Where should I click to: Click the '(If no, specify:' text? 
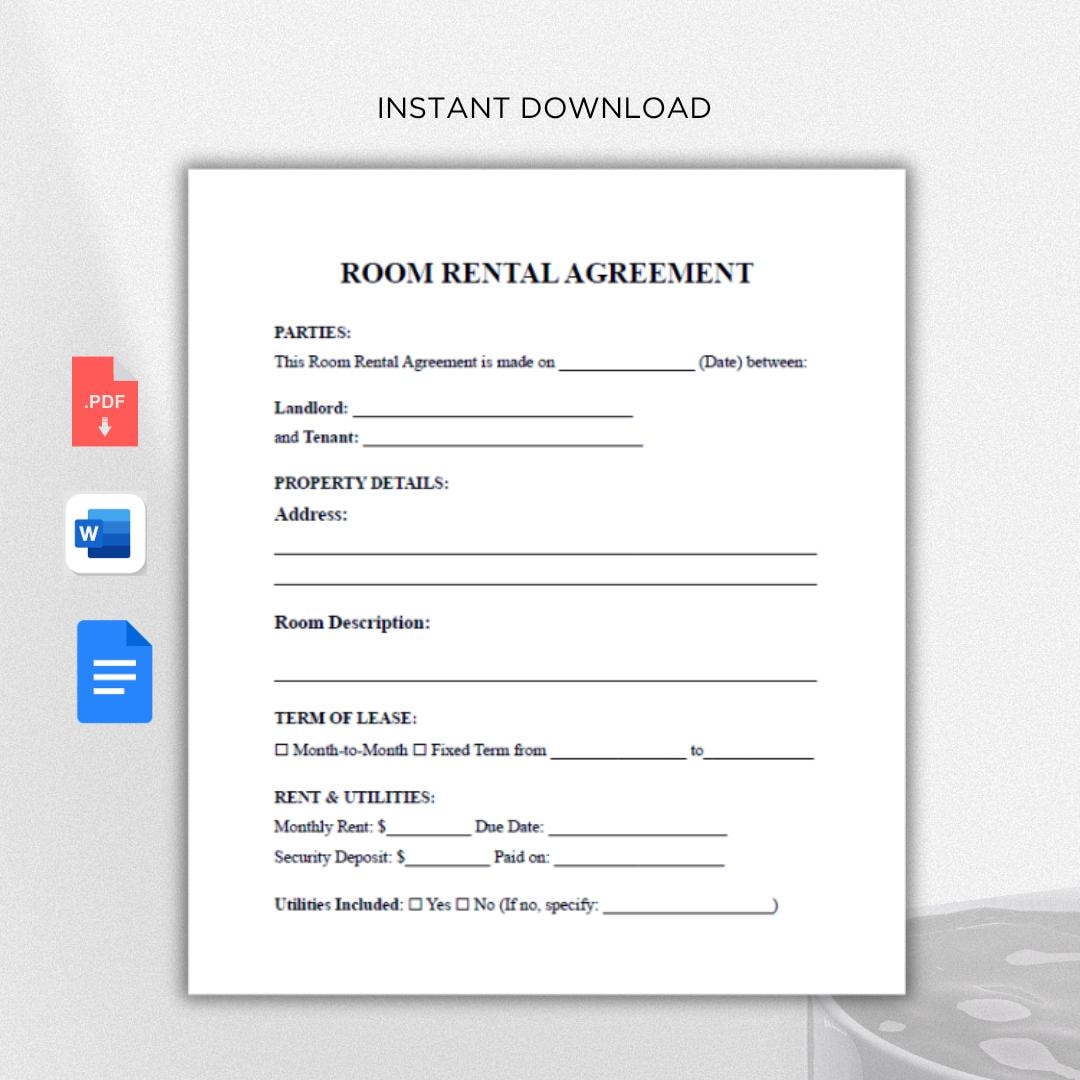[x=550, y=905]
